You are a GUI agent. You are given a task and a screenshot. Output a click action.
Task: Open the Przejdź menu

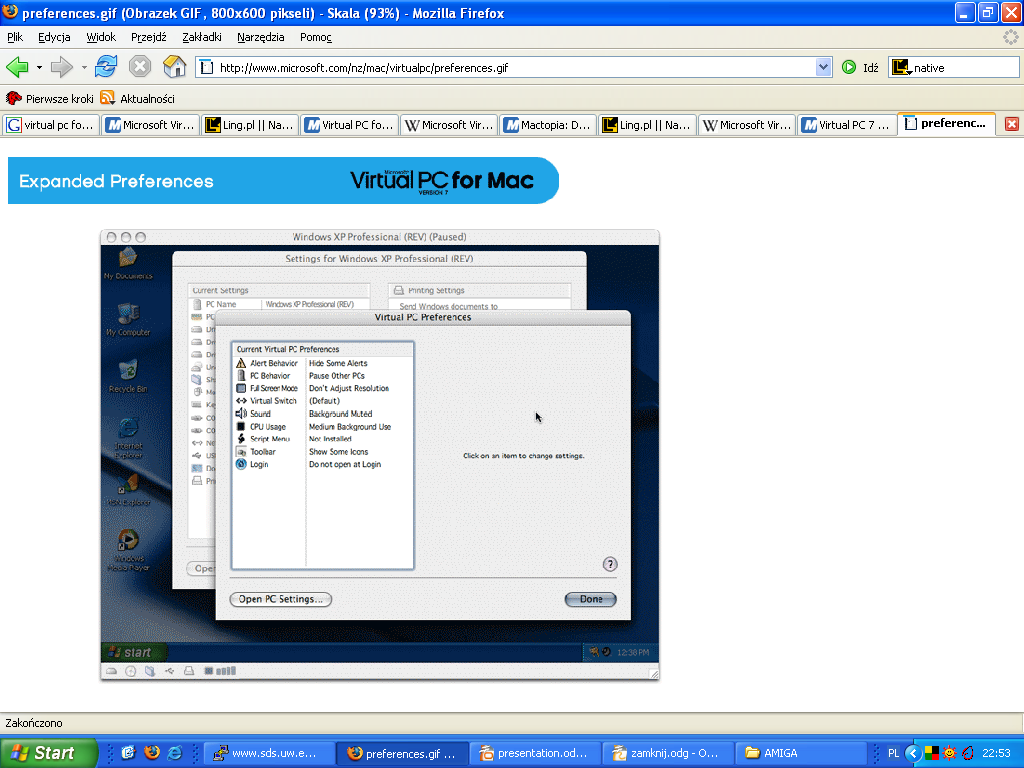coord(149,37)
